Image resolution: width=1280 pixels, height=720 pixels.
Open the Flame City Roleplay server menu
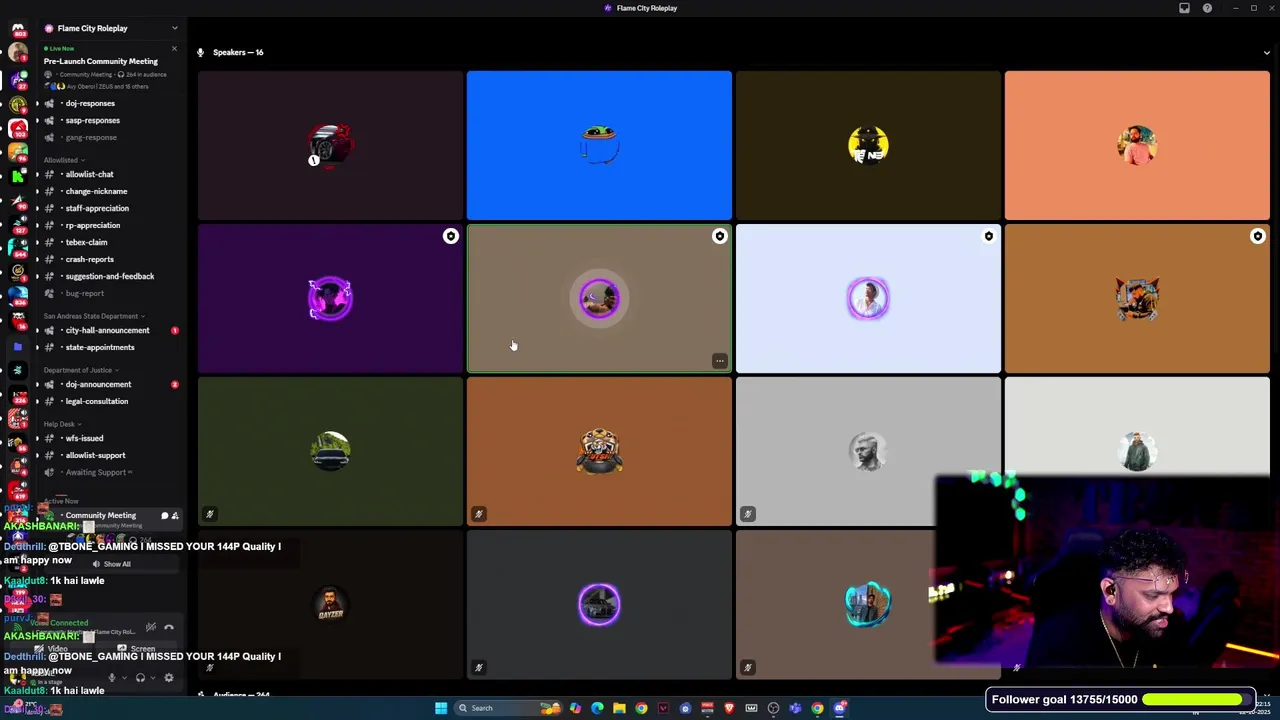click(110, 28)
